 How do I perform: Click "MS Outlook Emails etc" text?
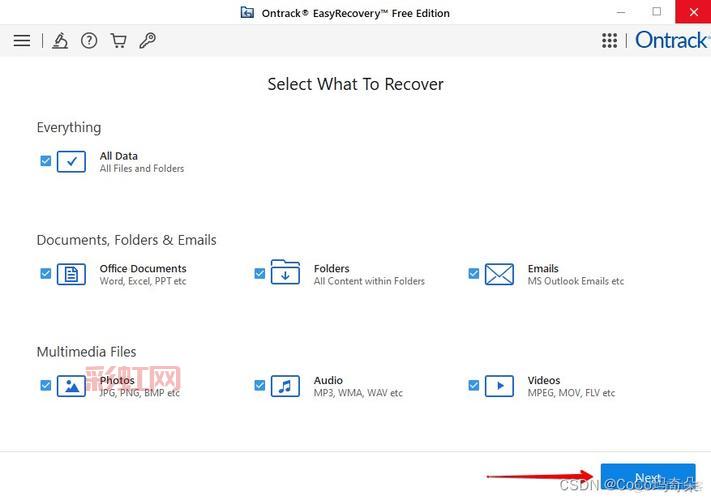coord(576,281)
